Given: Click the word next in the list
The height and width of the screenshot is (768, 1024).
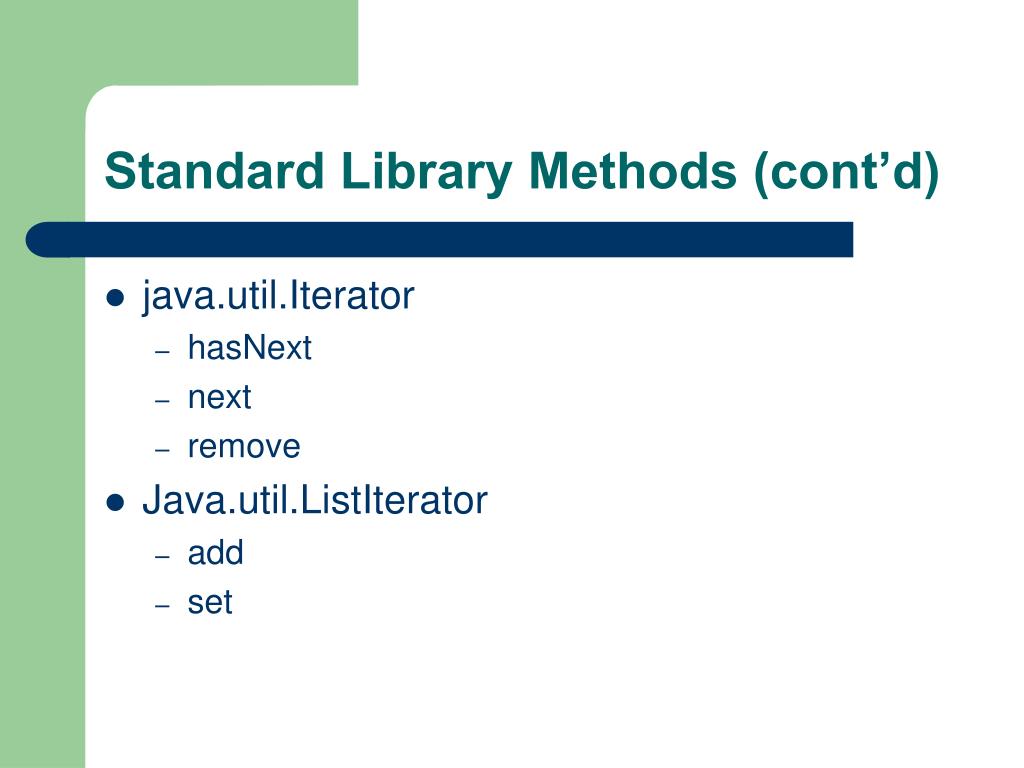Looking at the screenshot, I should 219,398.
